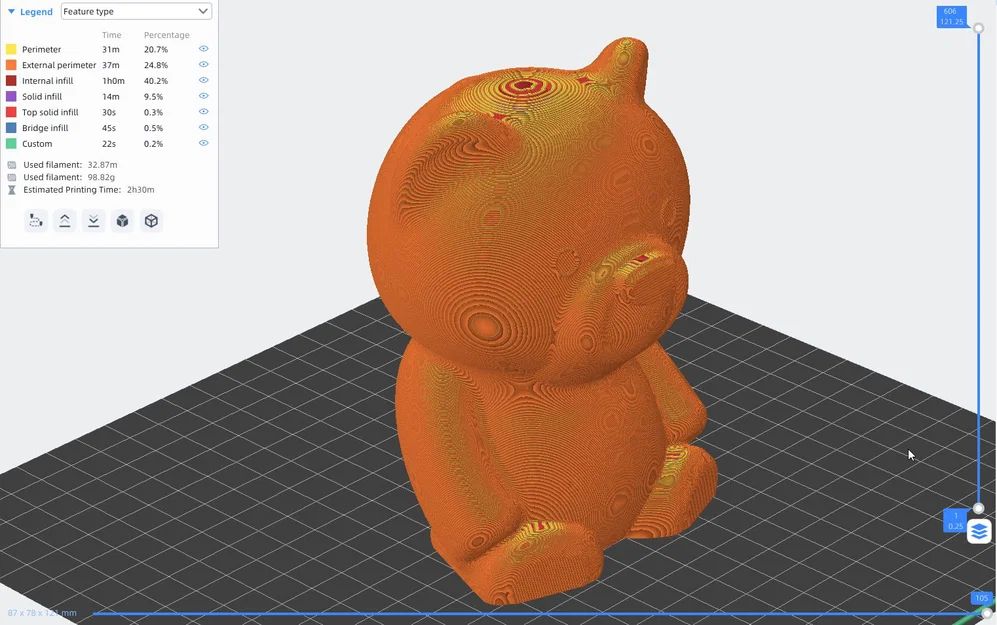Click the Custom label in legend

[37, 144]
